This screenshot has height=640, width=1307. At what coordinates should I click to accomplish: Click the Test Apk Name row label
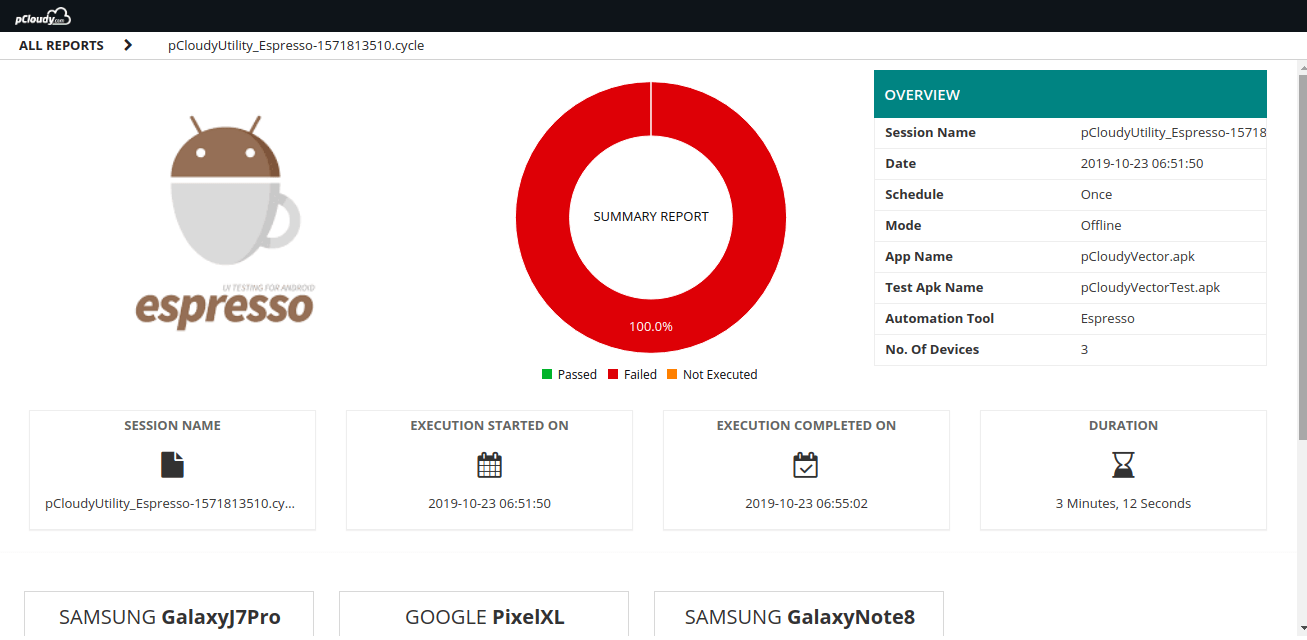(x=934, y=288)
